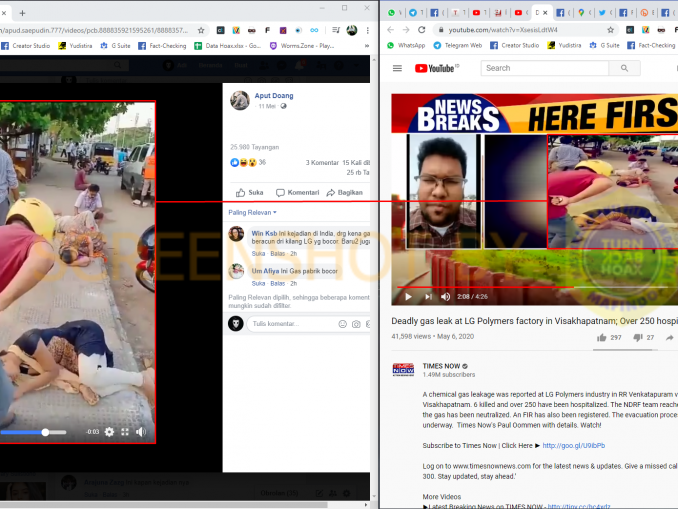678x509 pixels.
Task: Open Data Hoax.xlsx bookmark
Action: coord(227,45)
